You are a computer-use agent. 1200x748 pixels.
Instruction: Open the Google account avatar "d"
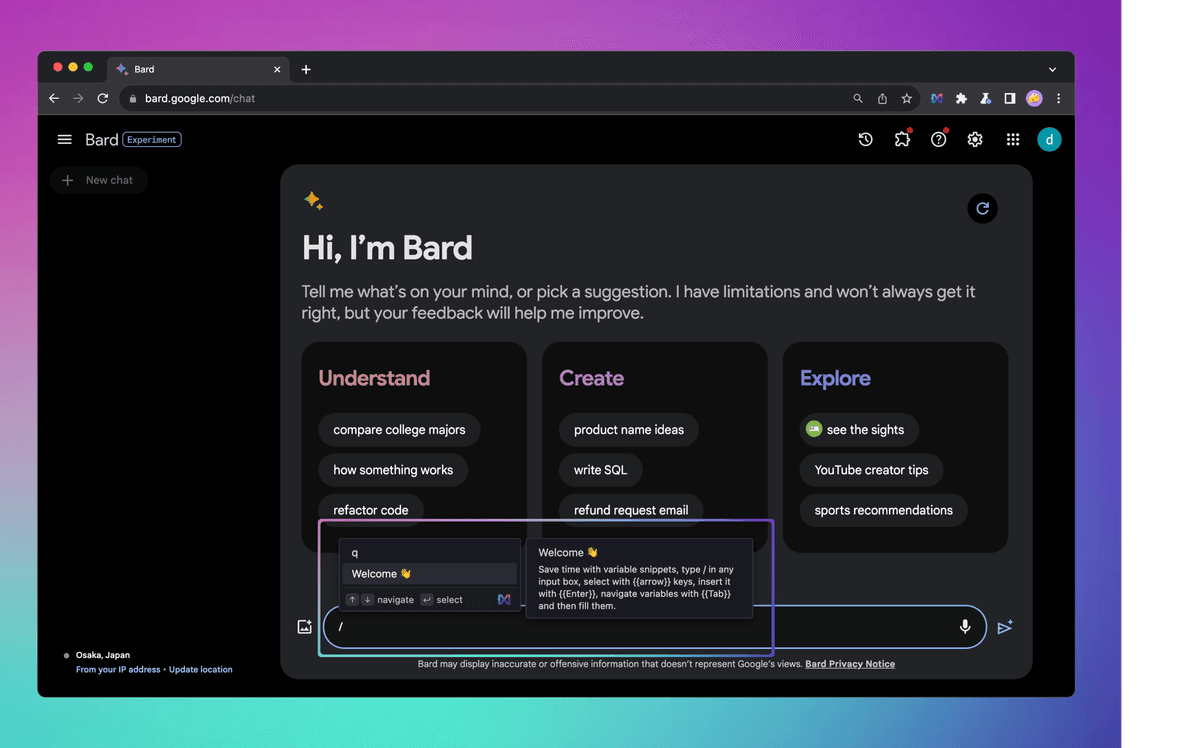tap(1049, 140)
